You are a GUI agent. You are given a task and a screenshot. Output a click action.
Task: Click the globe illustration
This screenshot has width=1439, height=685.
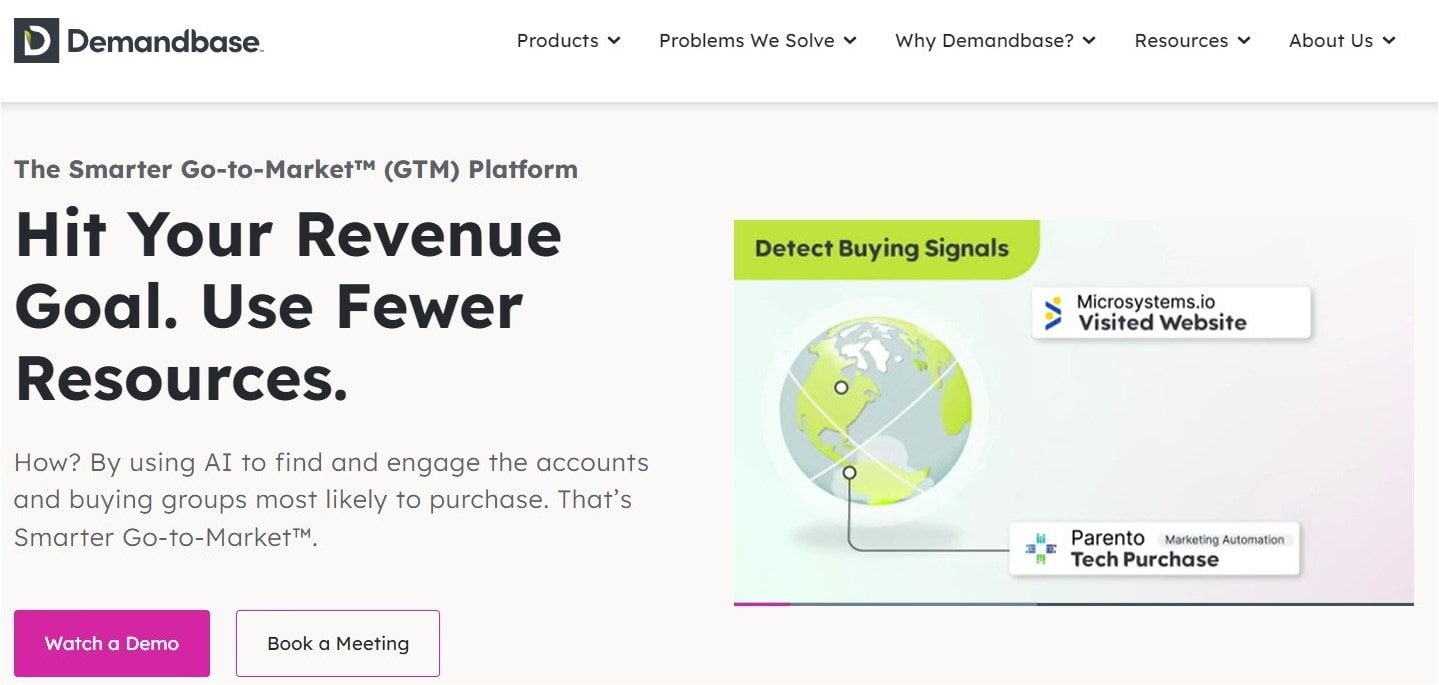[875, 408]
